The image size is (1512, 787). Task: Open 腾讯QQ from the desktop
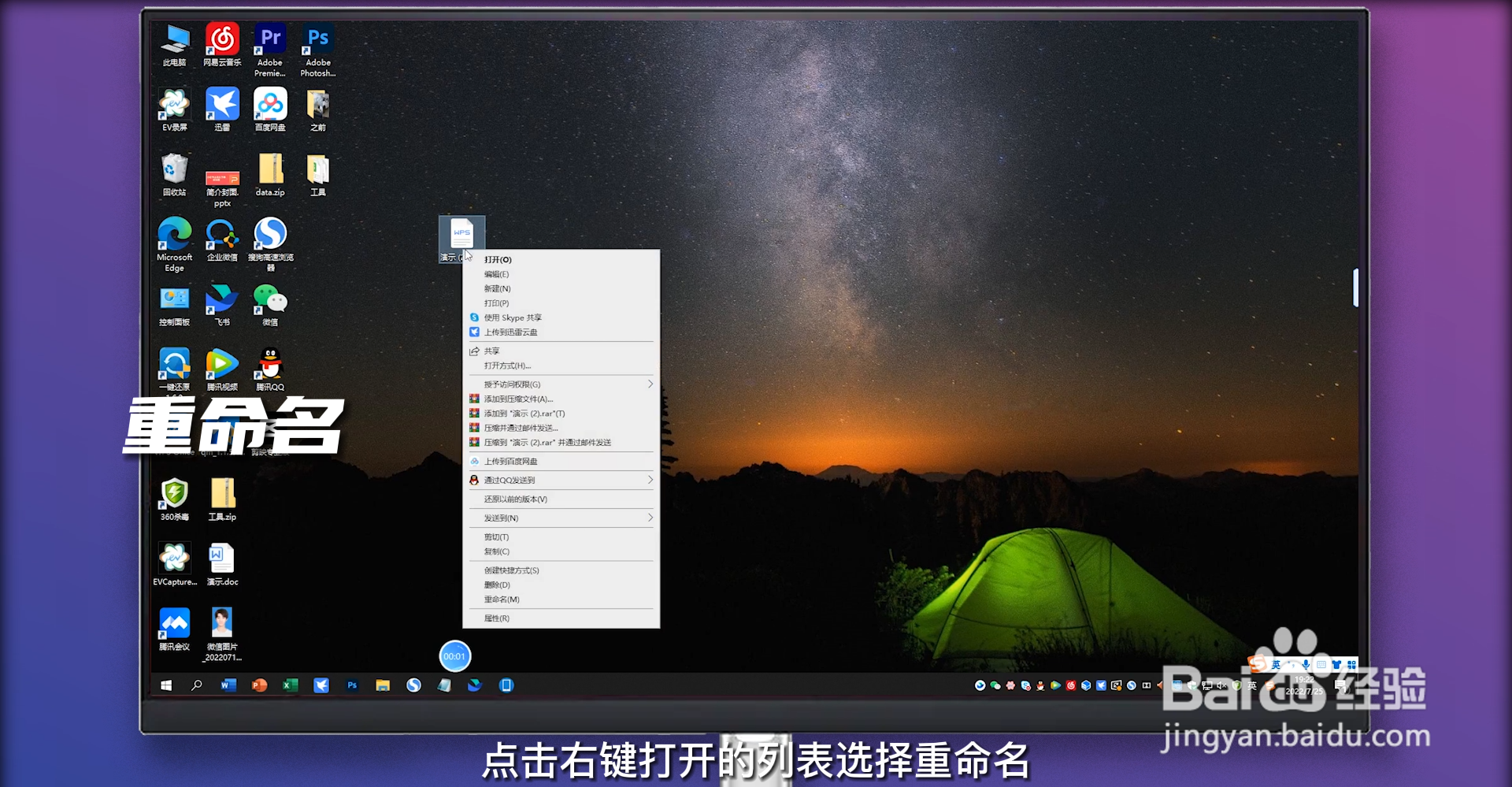[270, 365]
